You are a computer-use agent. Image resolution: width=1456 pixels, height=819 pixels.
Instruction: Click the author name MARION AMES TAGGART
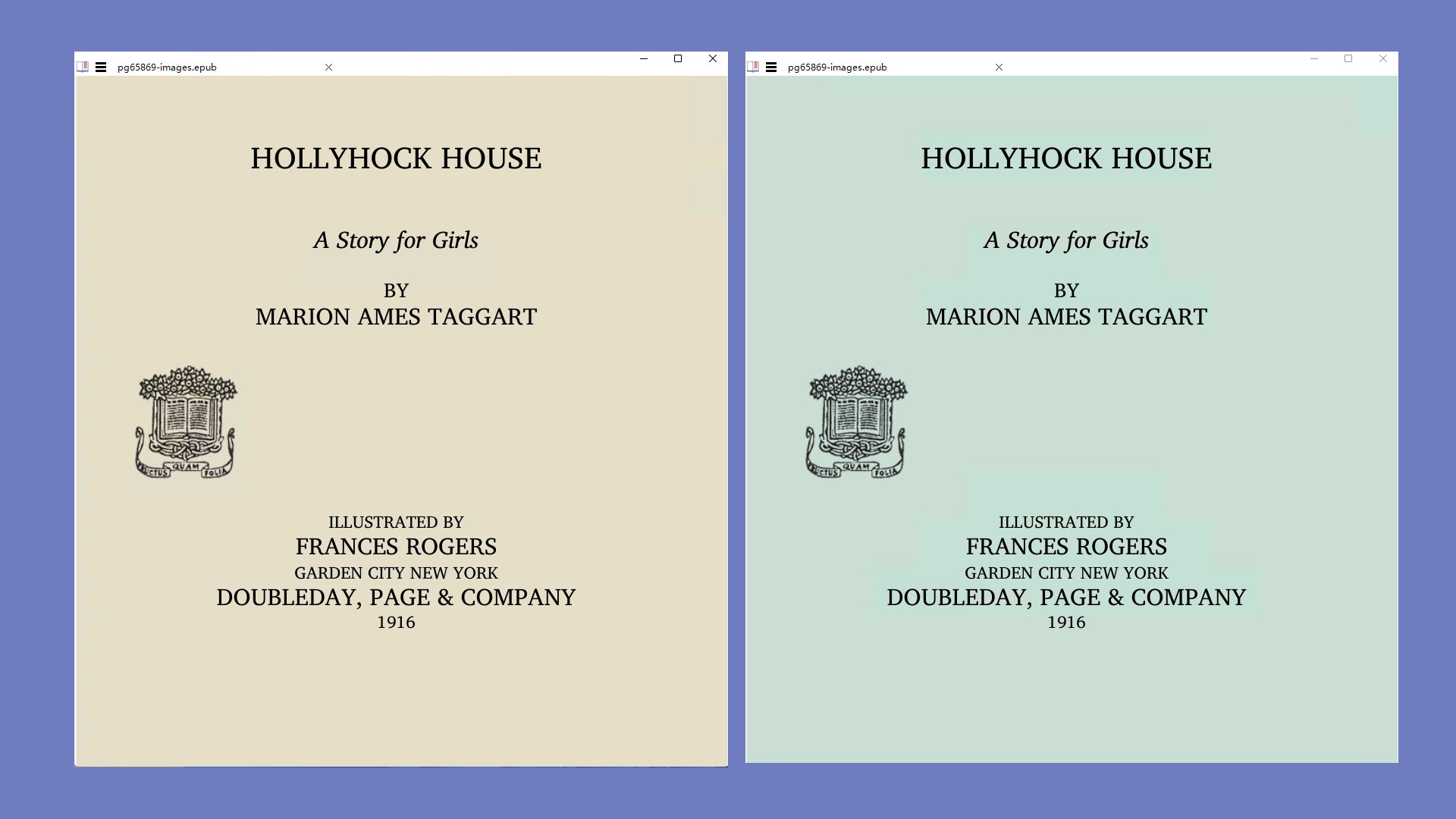396,317
